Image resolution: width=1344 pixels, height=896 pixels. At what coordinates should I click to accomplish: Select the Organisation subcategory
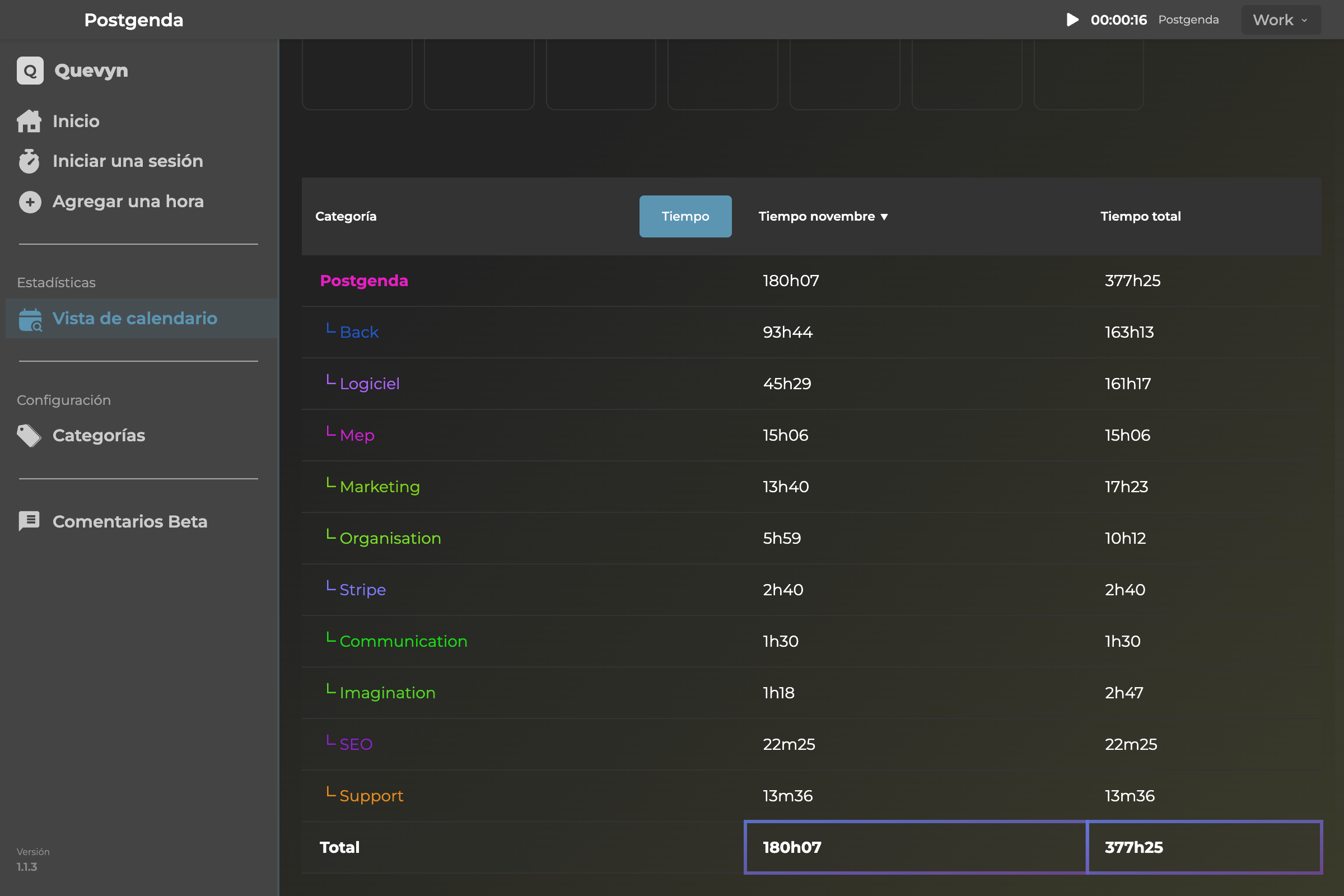[x=390, y=538]
